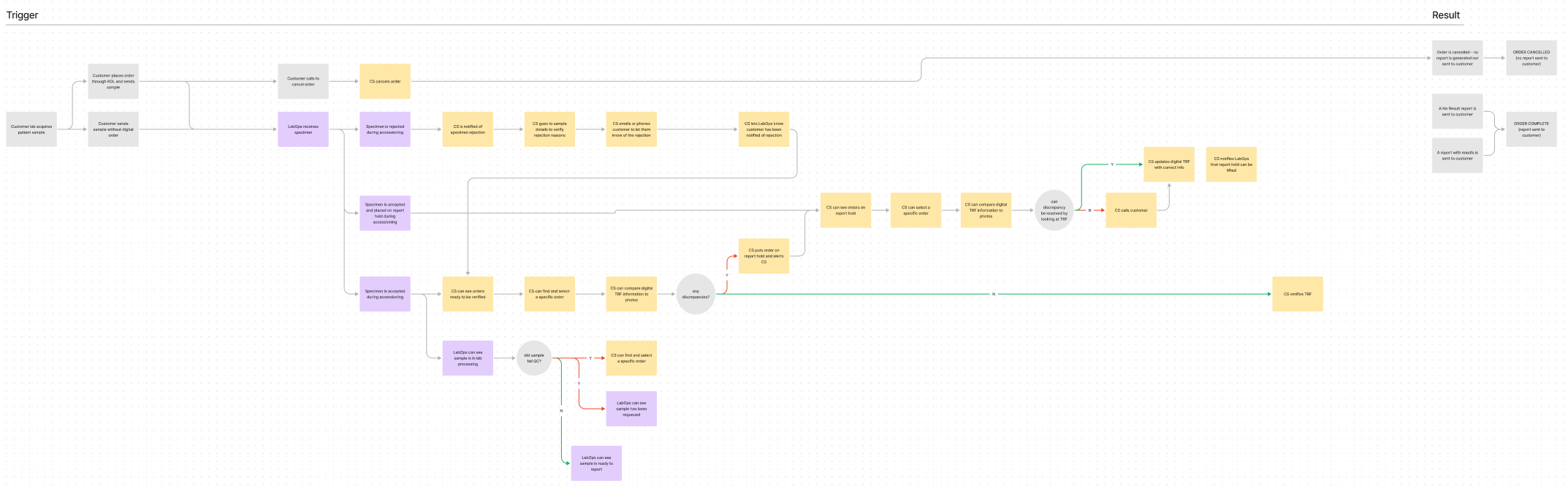Select the 'any discrepancies?' decision circle
The height and width of the screenshot is (489, 1568).
click(696, 294)
